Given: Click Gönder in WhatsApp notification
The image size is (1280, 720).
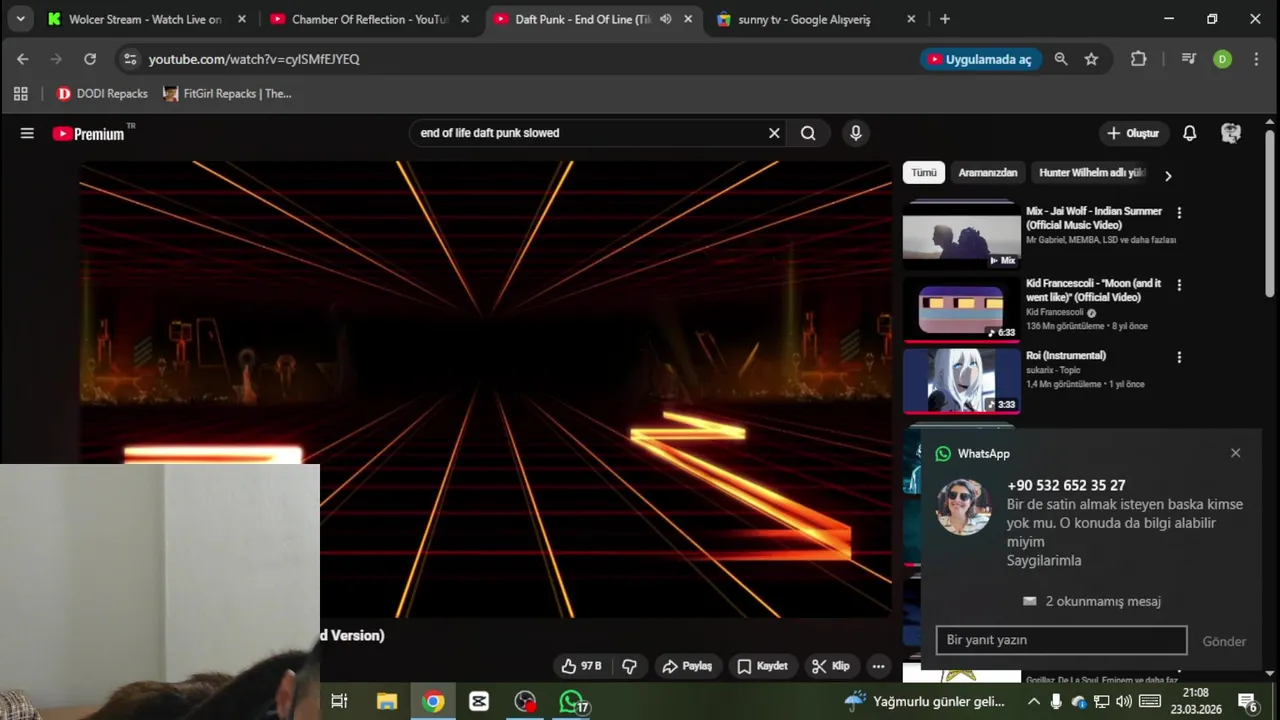Looking at the screenshot, I should pos(1224,641).
